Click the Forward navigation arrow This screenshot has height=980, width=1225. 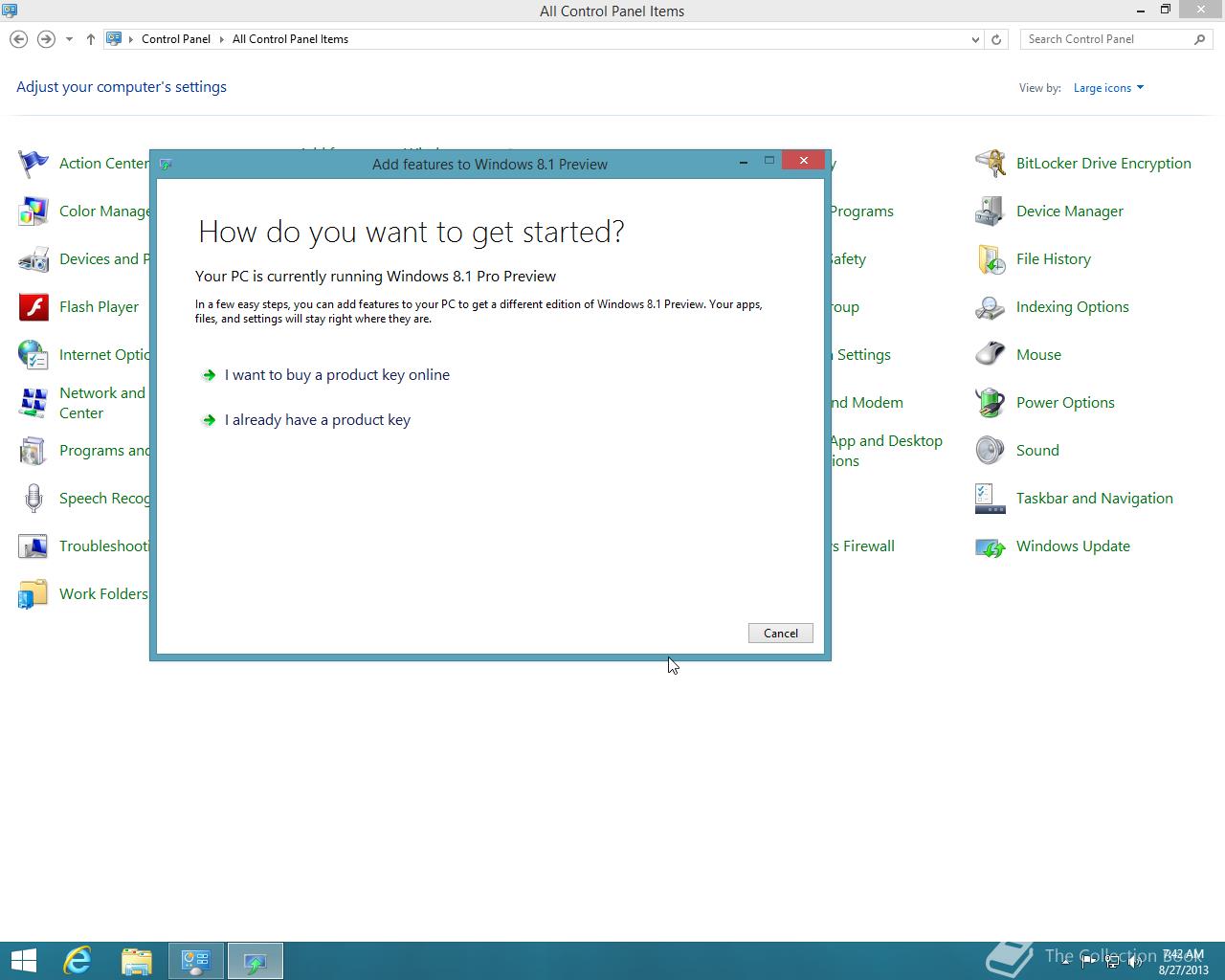coord(46,39)
